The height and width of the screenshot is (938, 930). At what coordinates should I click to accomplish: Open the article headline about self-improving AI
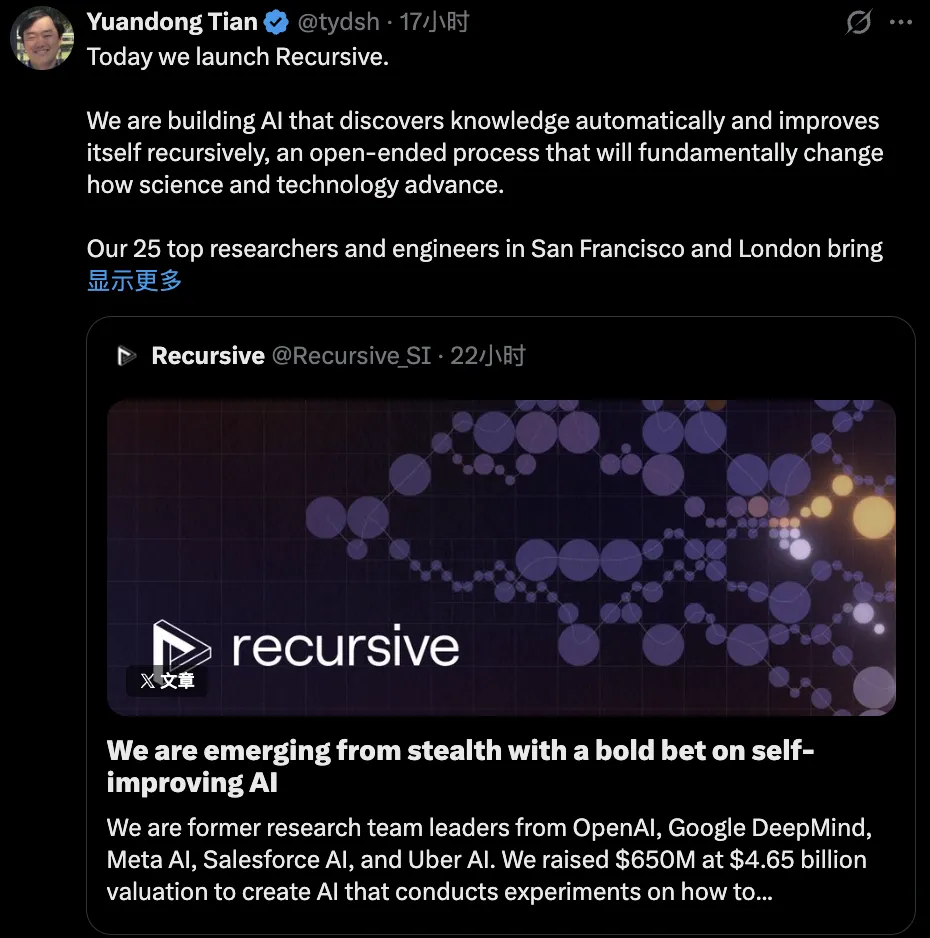pos(461,766)
